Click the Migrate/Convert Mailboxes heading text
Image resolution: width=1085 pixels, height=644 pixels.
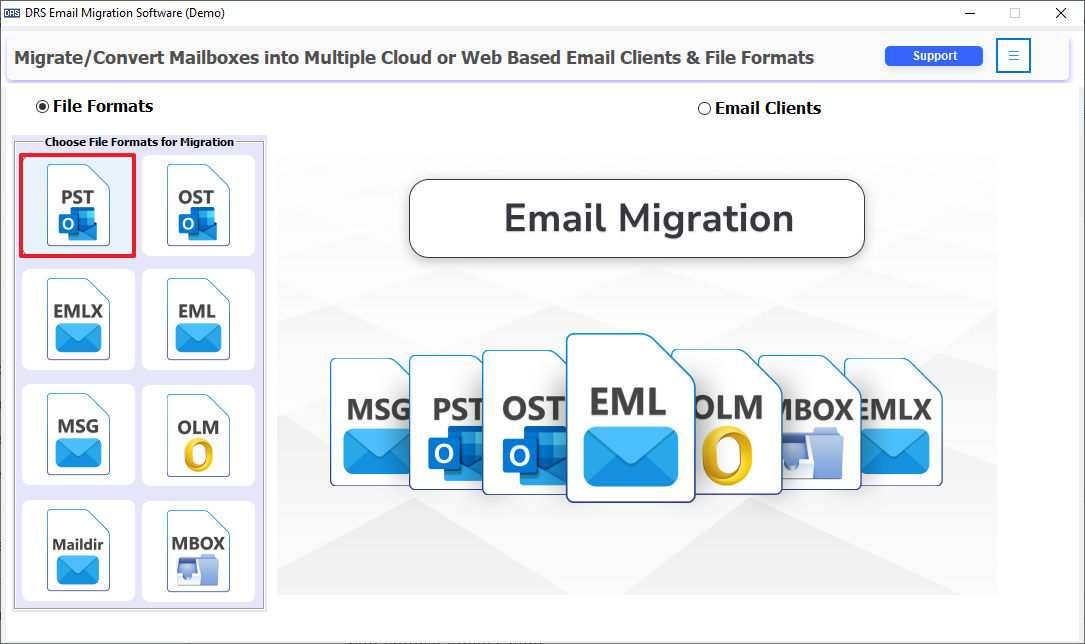(414, 57)
